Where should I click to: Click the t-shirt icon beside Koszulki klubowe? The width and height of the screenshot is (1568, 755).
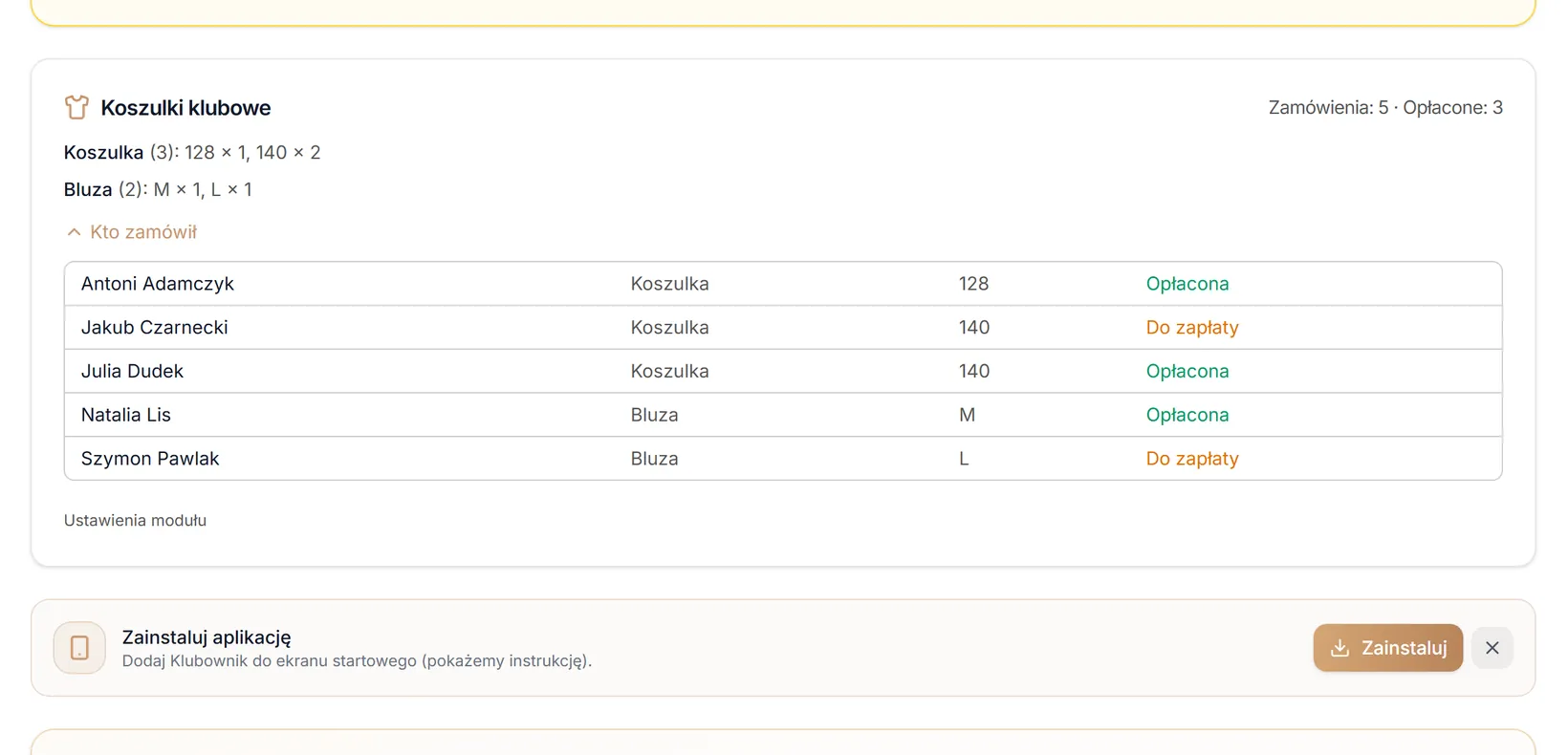tap(76, 107)
